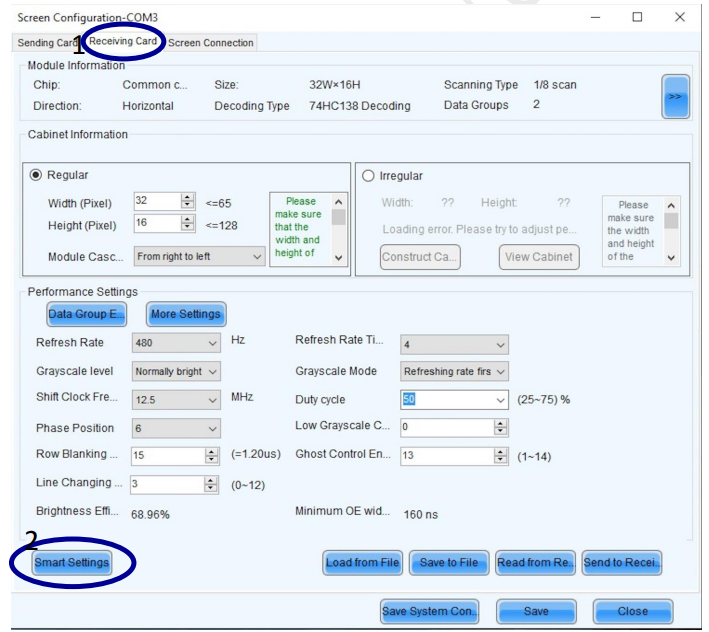Click the Low Grayscale Compensation field

447,427
